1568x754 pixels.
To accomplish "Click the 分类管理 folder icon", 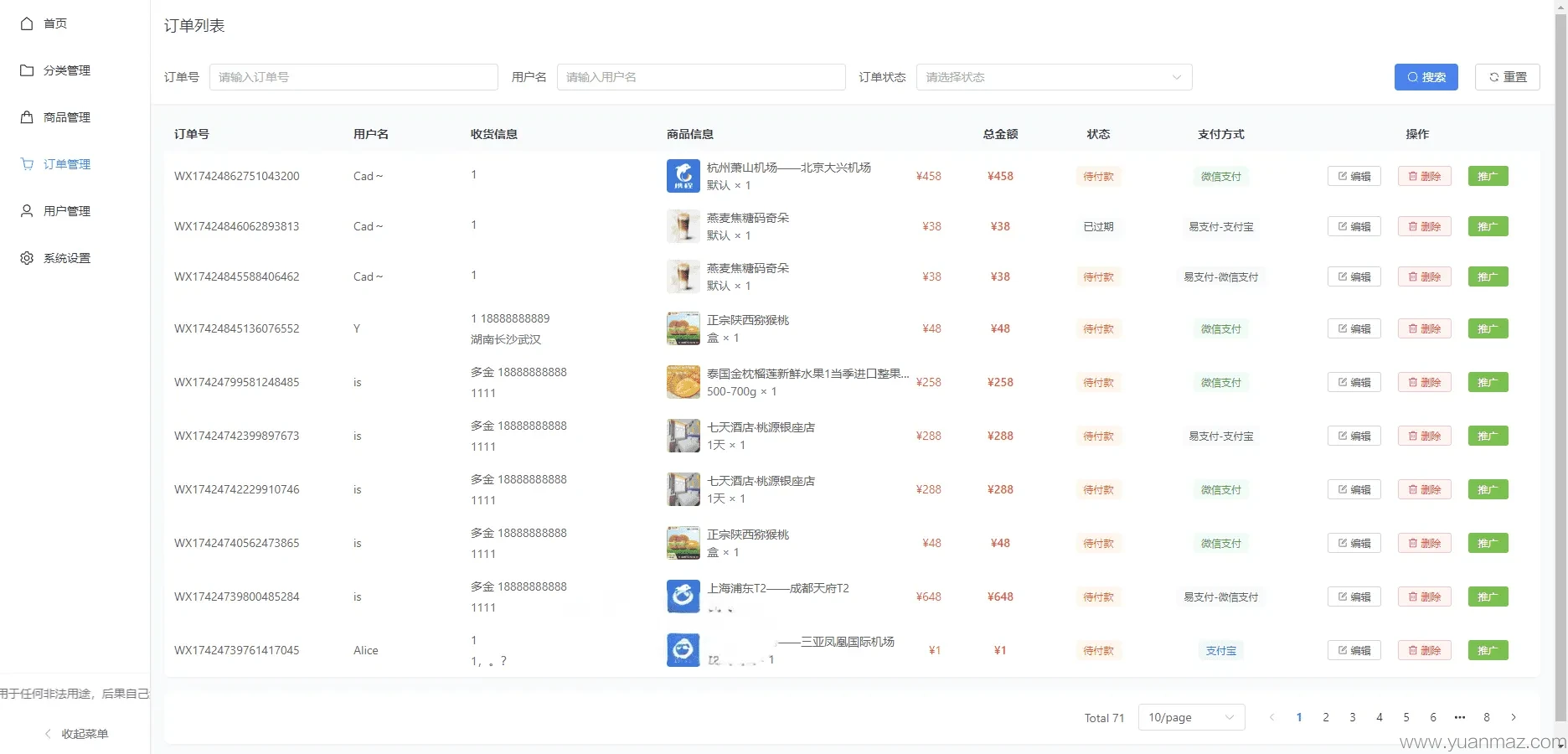I will point(27,70).
